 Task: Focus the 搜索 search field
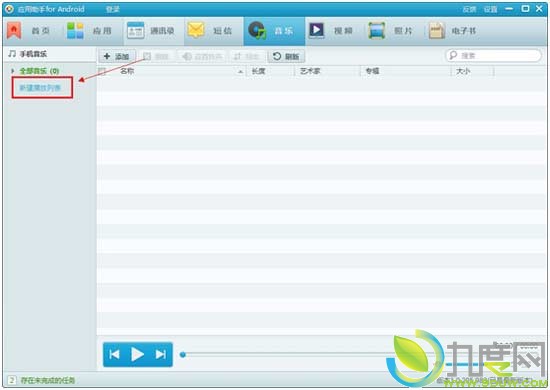(493, 55)
